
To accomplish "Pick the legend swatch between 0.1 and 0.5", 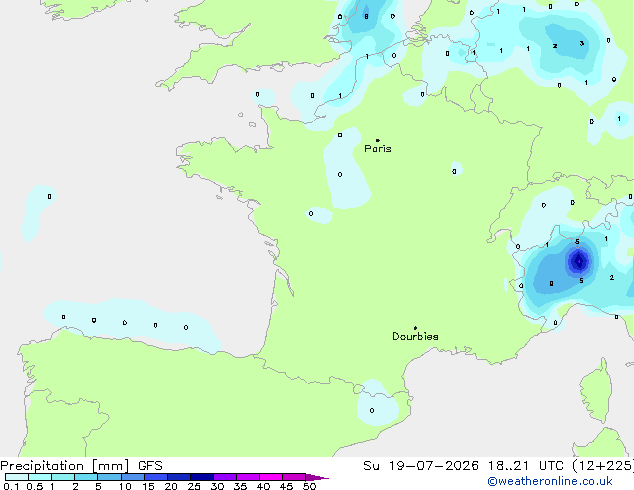I will click(x=17, y=477).
